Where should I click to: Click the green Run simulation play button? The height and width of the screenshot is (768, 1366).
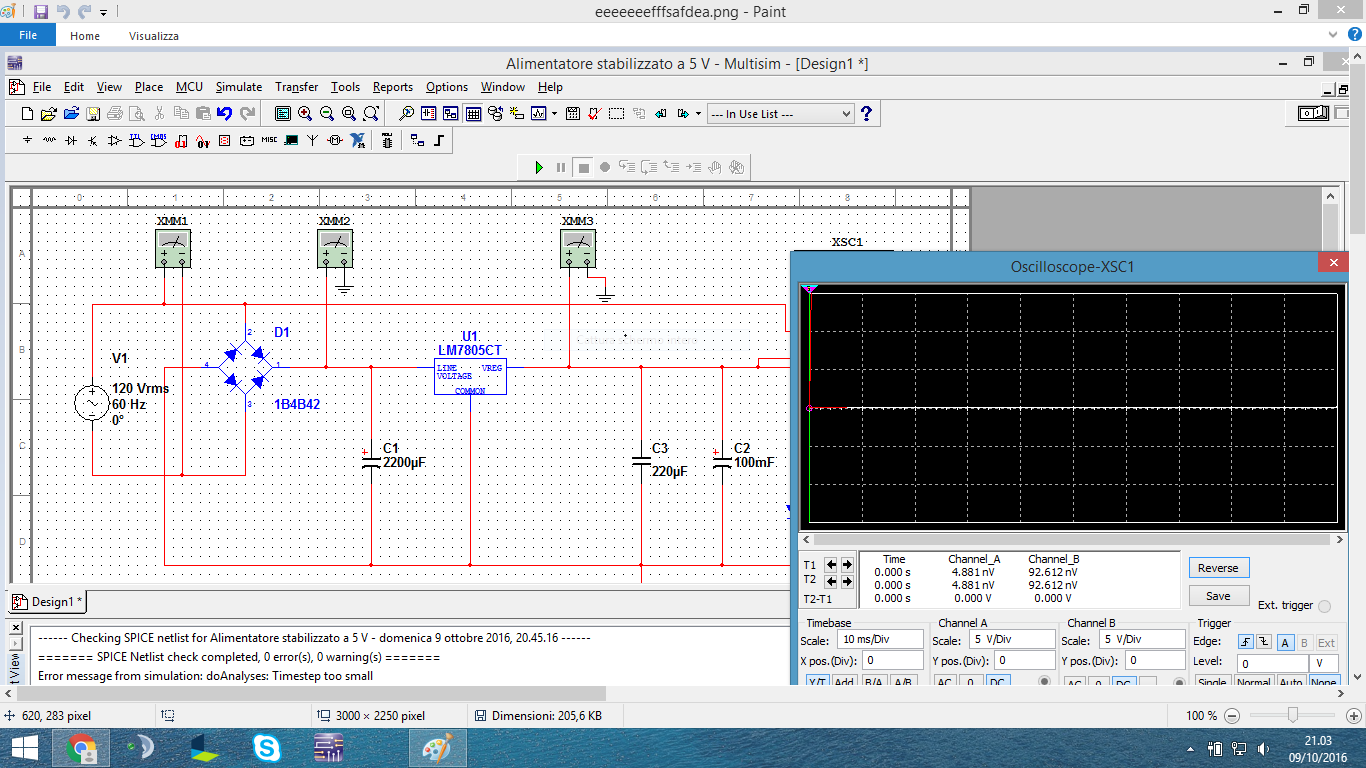[539, 167]
